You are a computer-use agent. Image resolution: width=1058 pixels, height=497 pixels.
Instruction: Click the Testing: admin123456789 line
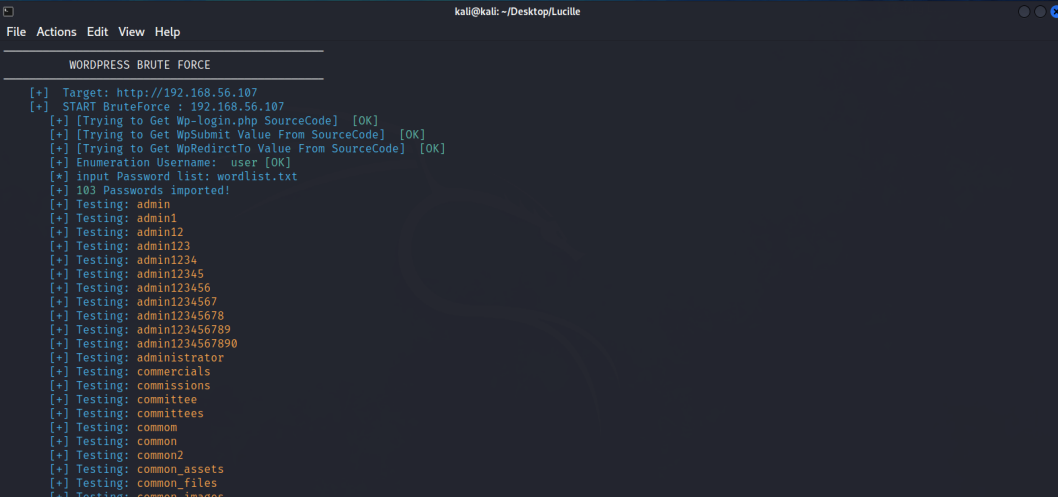140,330
